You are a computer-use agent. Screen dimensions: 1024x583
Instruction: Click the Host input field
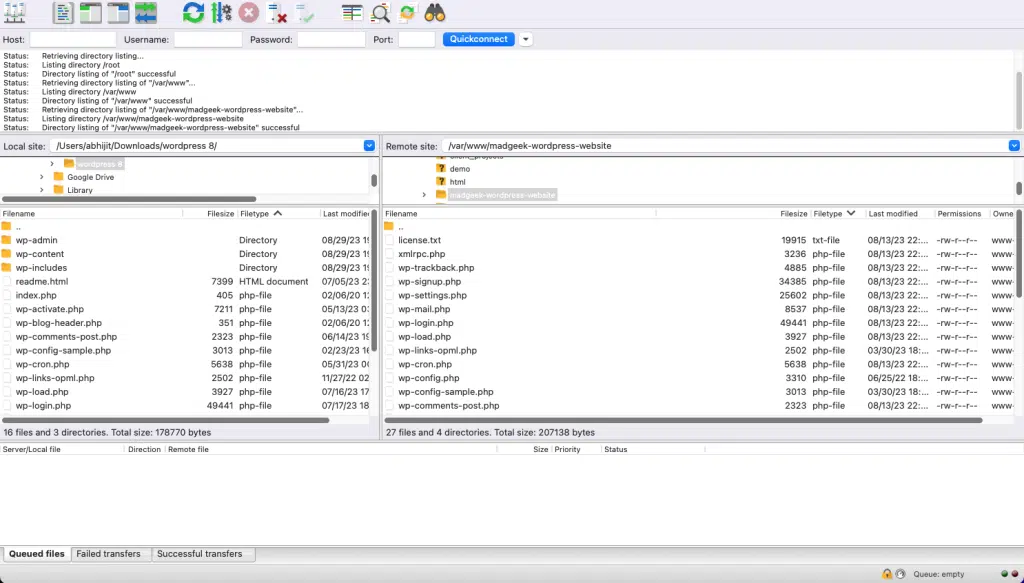point(72,40)
